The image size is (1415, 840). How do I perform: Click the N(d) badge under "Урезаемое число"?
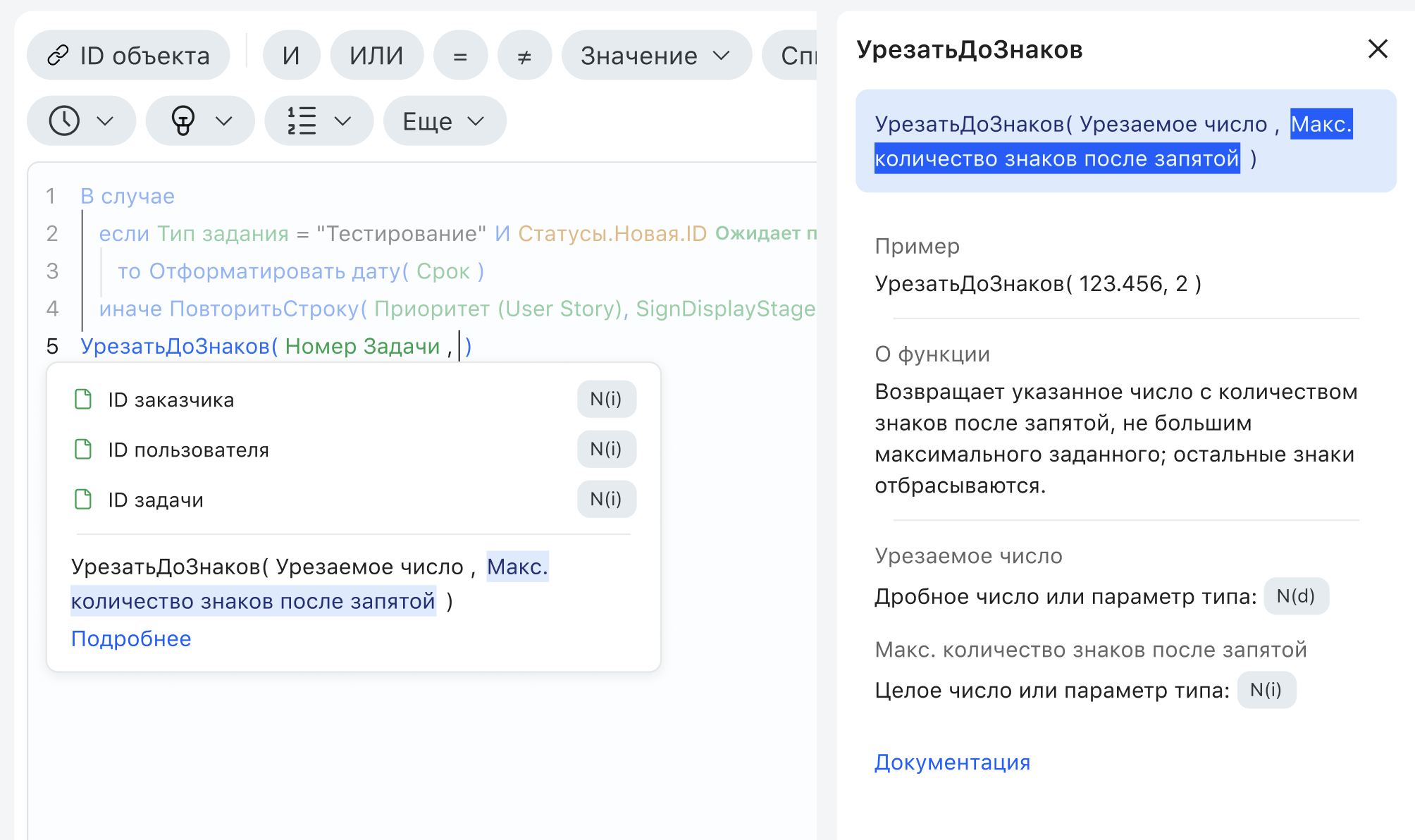(1295, 596)
